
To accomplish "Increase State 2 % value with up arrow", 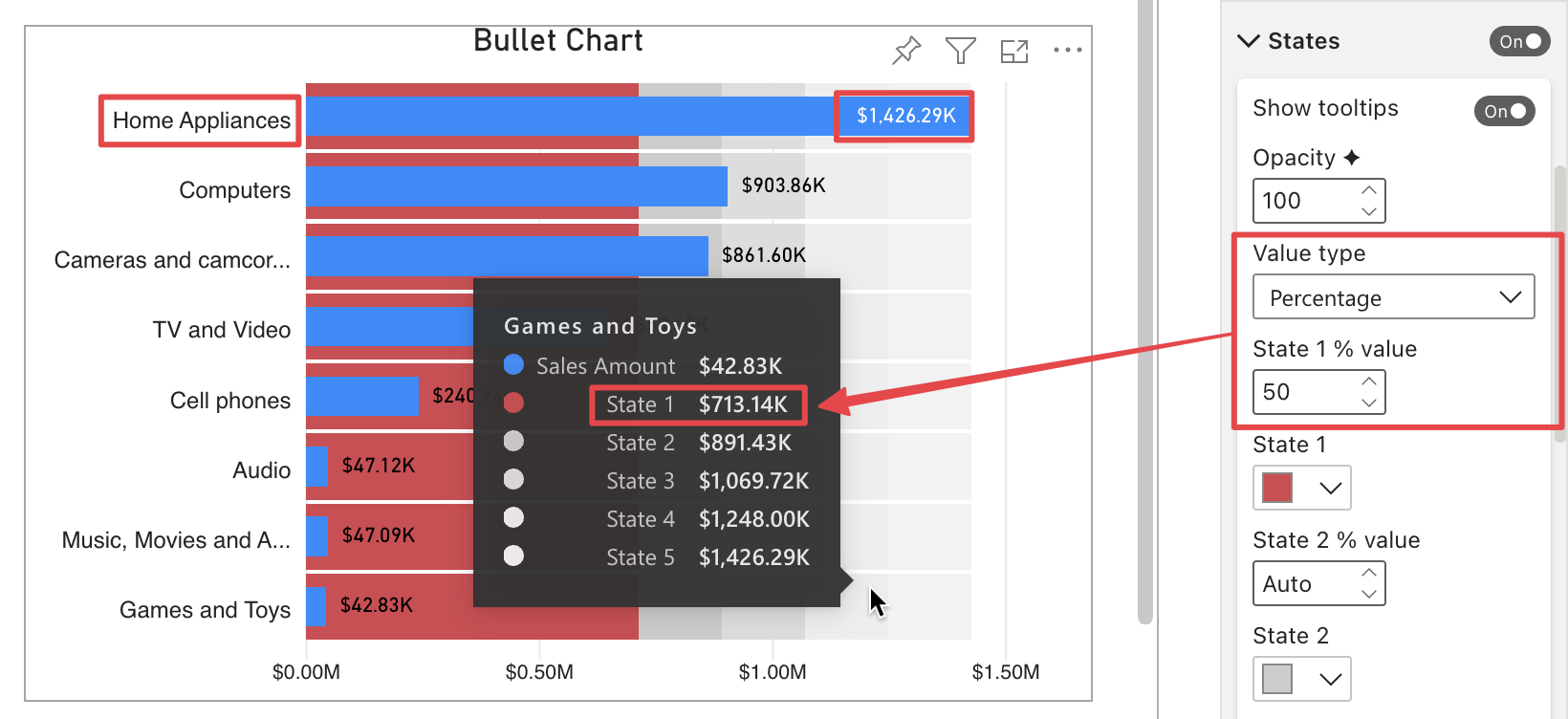I will (x=1369, y=573).
